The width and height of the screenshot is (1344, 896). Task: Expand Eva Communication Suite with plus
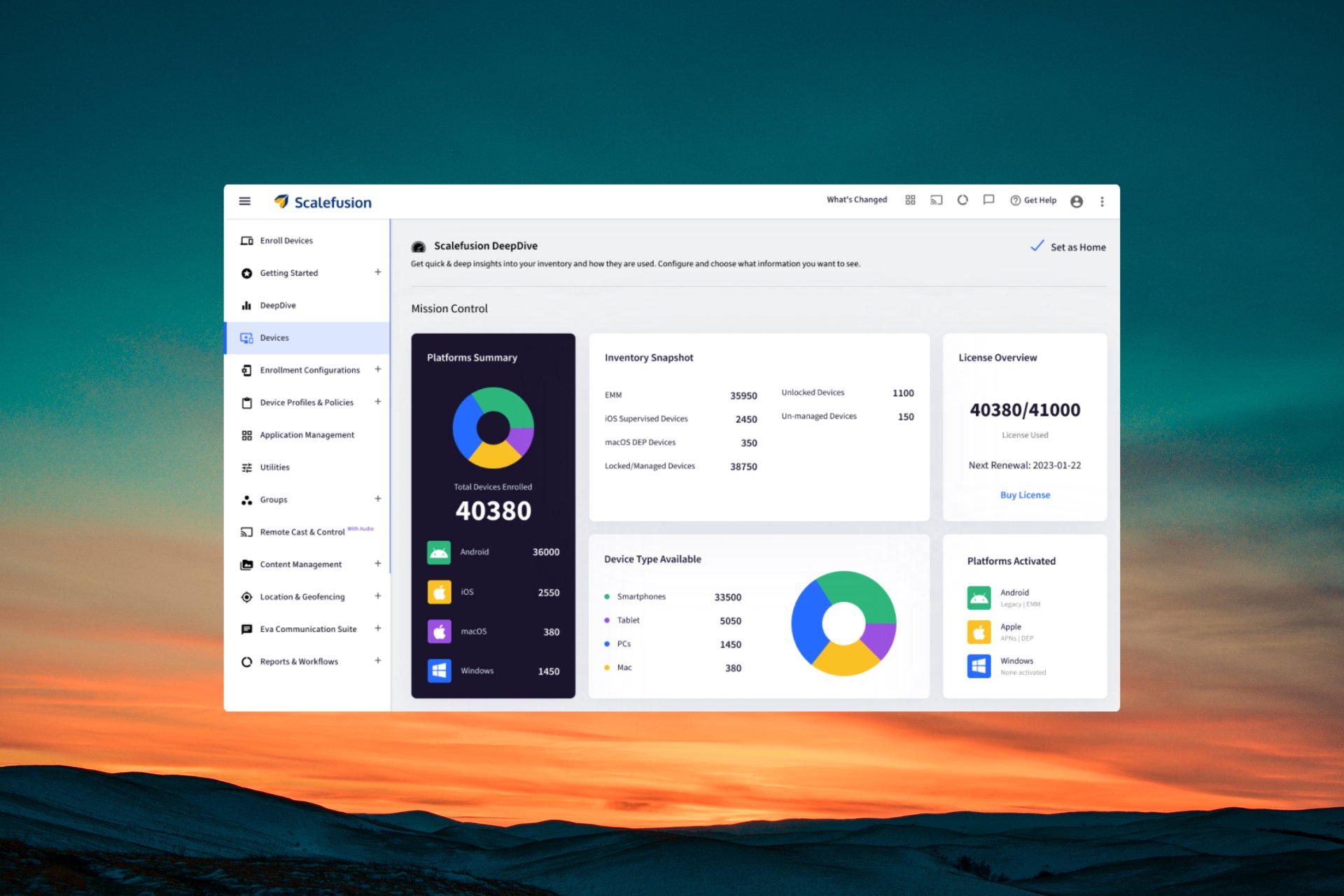pyautogui.click(x=378, y=629)
